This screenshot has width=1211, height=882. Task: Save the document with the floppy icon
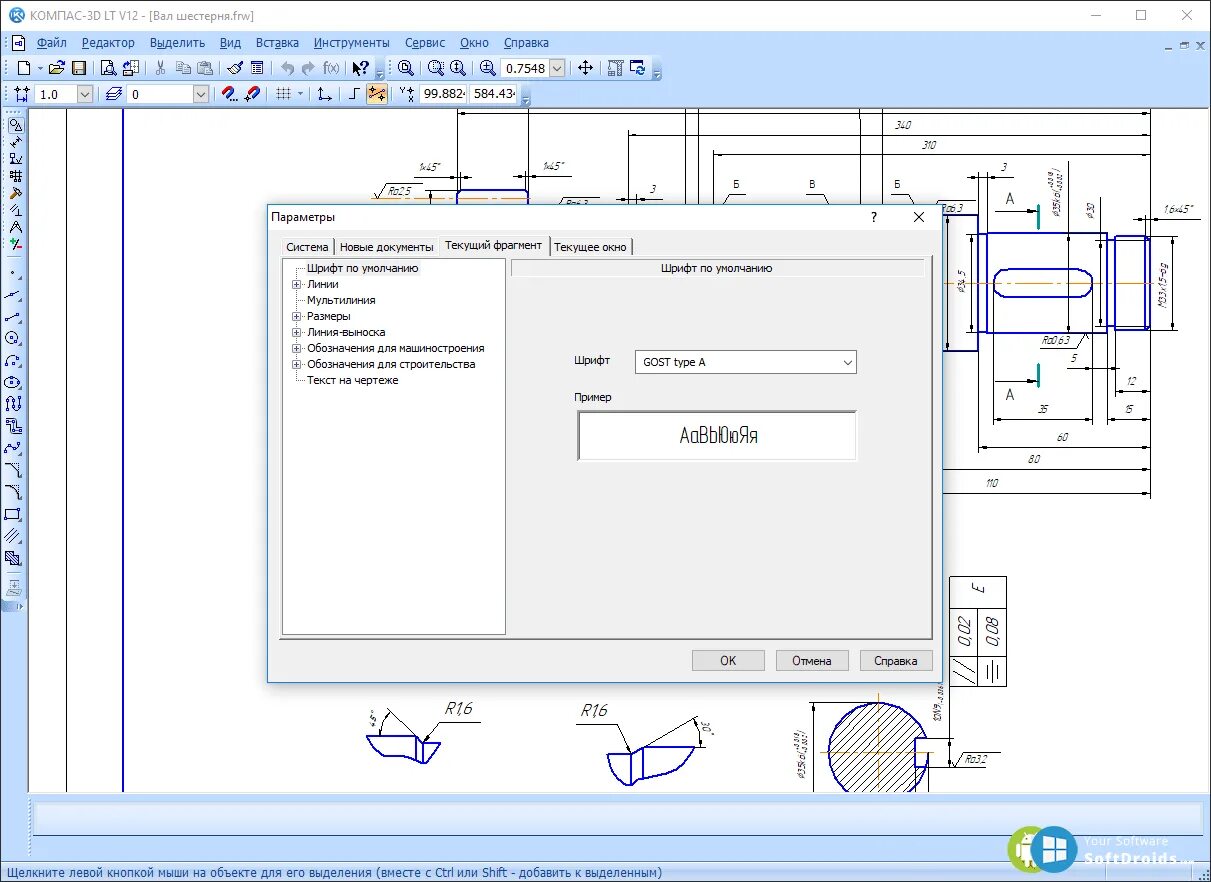[x=79, y=68]
